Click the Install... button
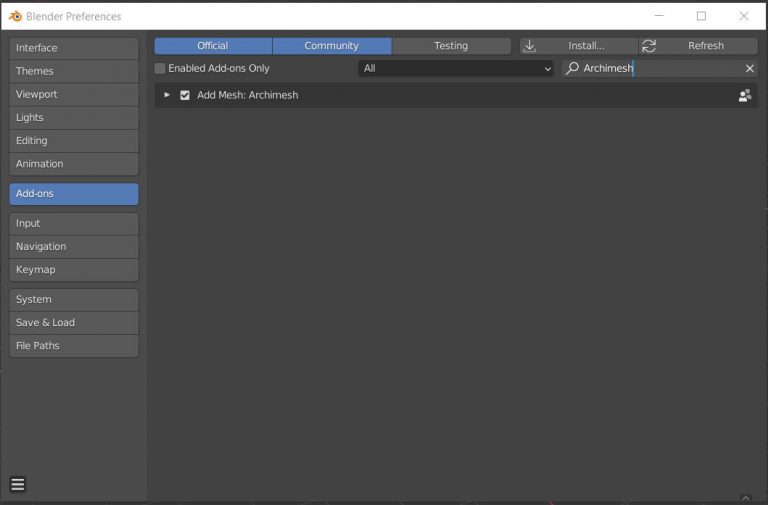Viewport: 768px width, 505px height. pos(579,46)
